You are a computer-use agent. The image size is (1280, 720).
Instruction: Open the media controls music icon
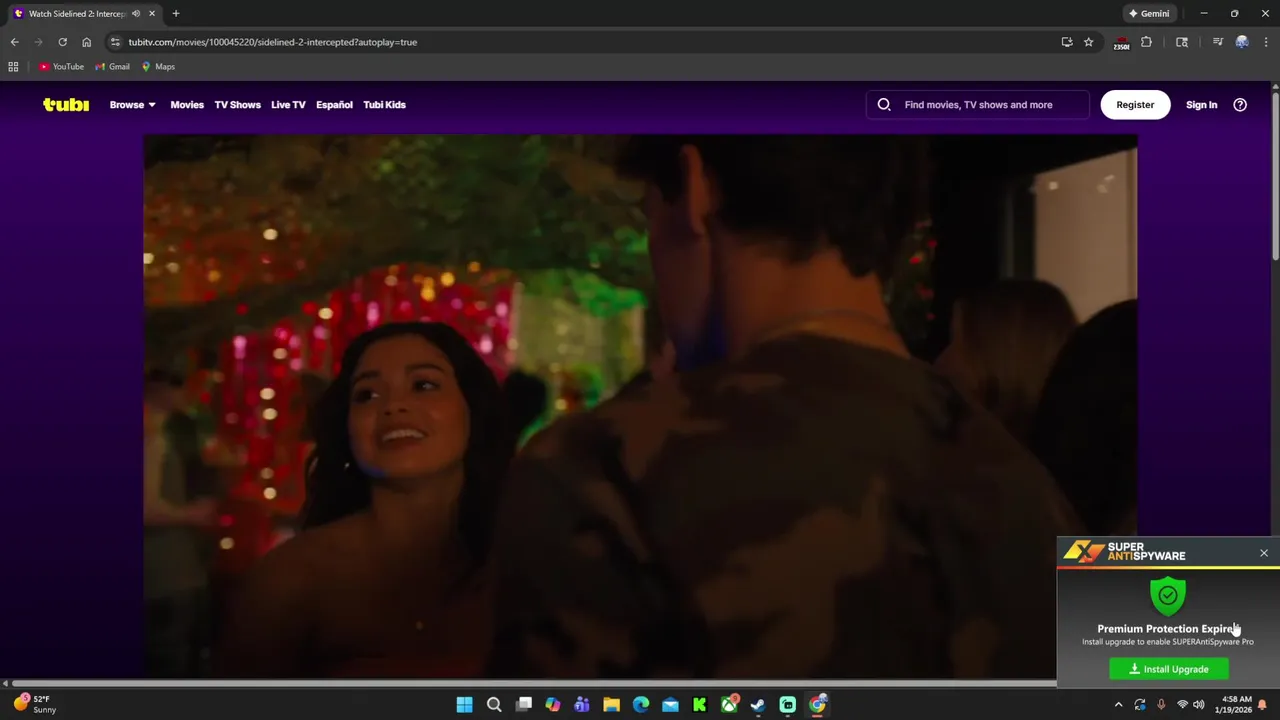(x=1217, y=42)
